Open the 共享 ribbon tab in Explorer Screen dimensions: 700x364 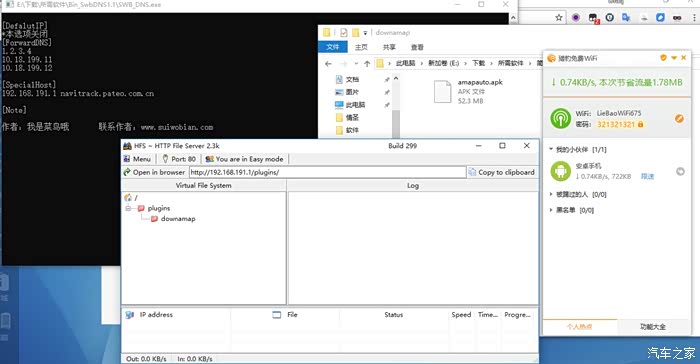click(x=389, y=47)
